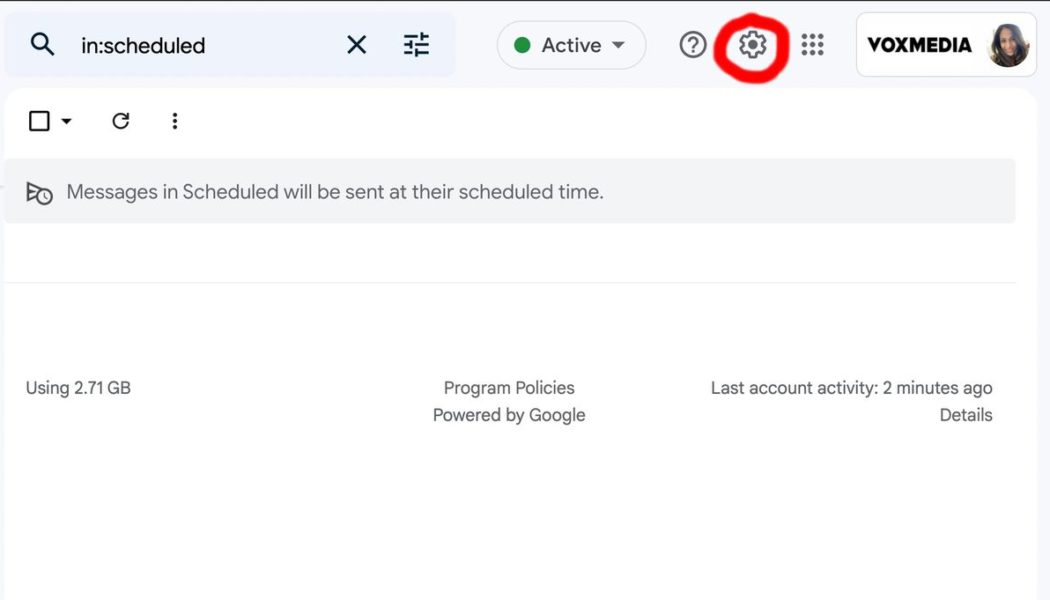1050x600 pixels.
Task: View account activity Details
Action: click(966, 414)
